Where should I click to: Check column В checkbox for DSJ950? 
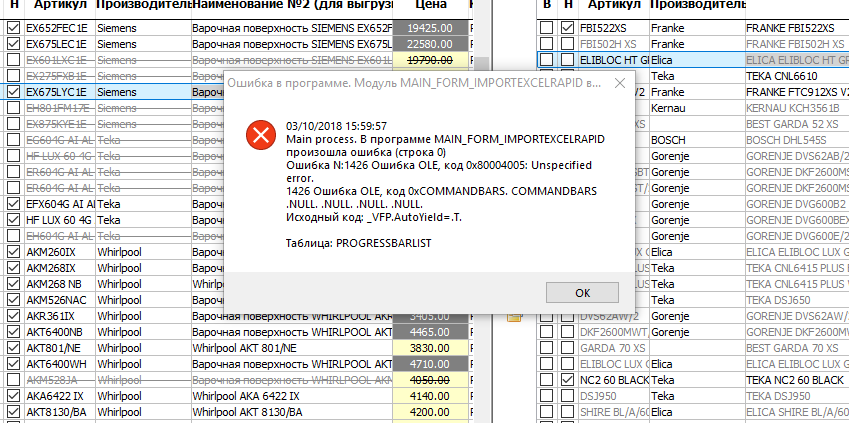[547, 396]
